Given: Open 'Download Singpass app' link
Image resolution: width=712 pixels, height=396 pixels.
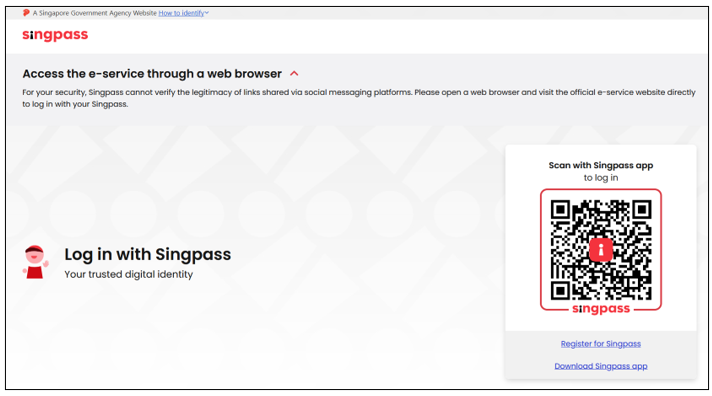Looking at the screenshot, I should click(x=601, y=366).
